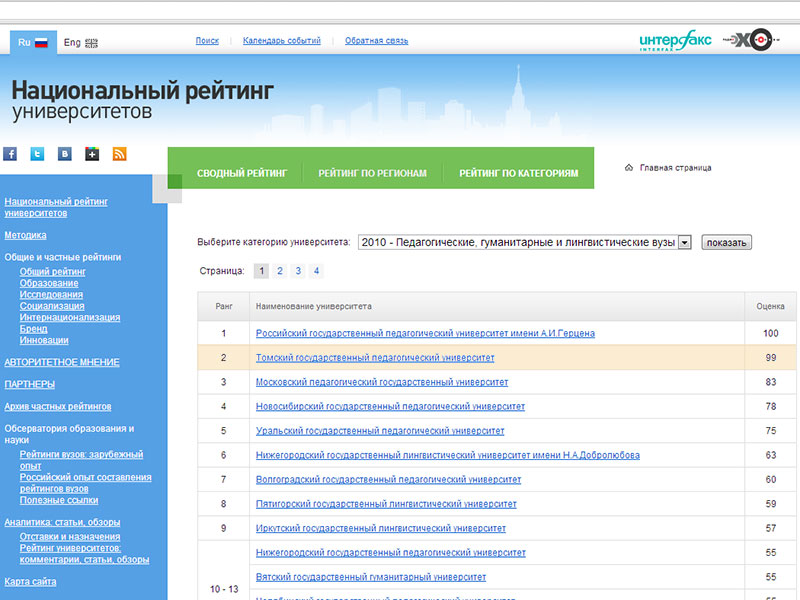Open the Общий рейтинг sidebar link
Viewport: 800px width, 600px height.
[x=53, y=271]
